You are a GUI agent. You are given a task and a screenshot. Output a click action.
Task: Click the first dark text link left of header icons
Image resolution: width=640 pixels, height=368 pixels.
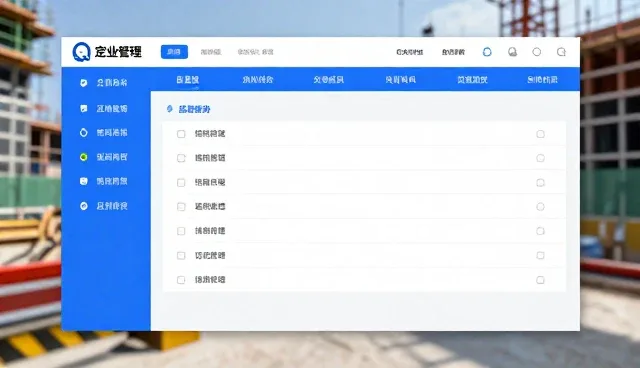(409, 52)
